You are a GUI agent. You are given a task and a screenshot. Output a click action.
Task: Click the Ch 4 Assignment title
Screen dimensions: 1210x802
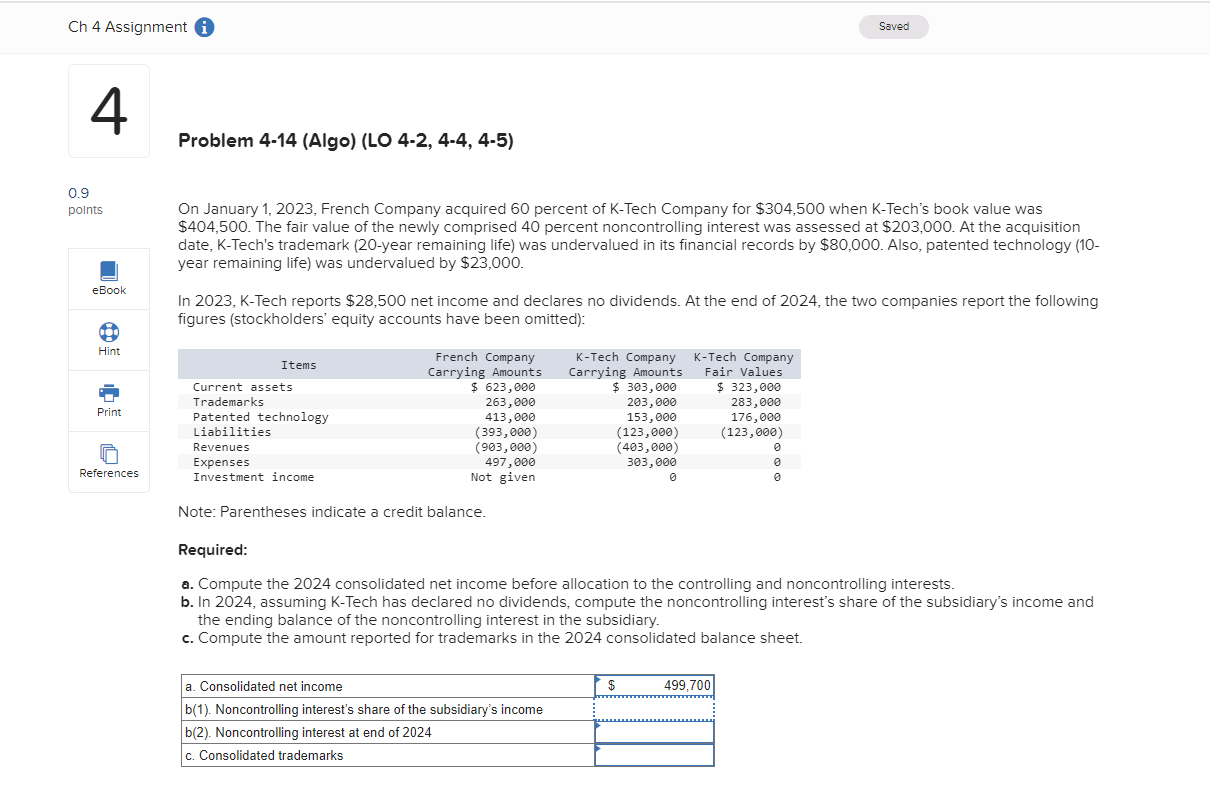[x=127, y=27]
